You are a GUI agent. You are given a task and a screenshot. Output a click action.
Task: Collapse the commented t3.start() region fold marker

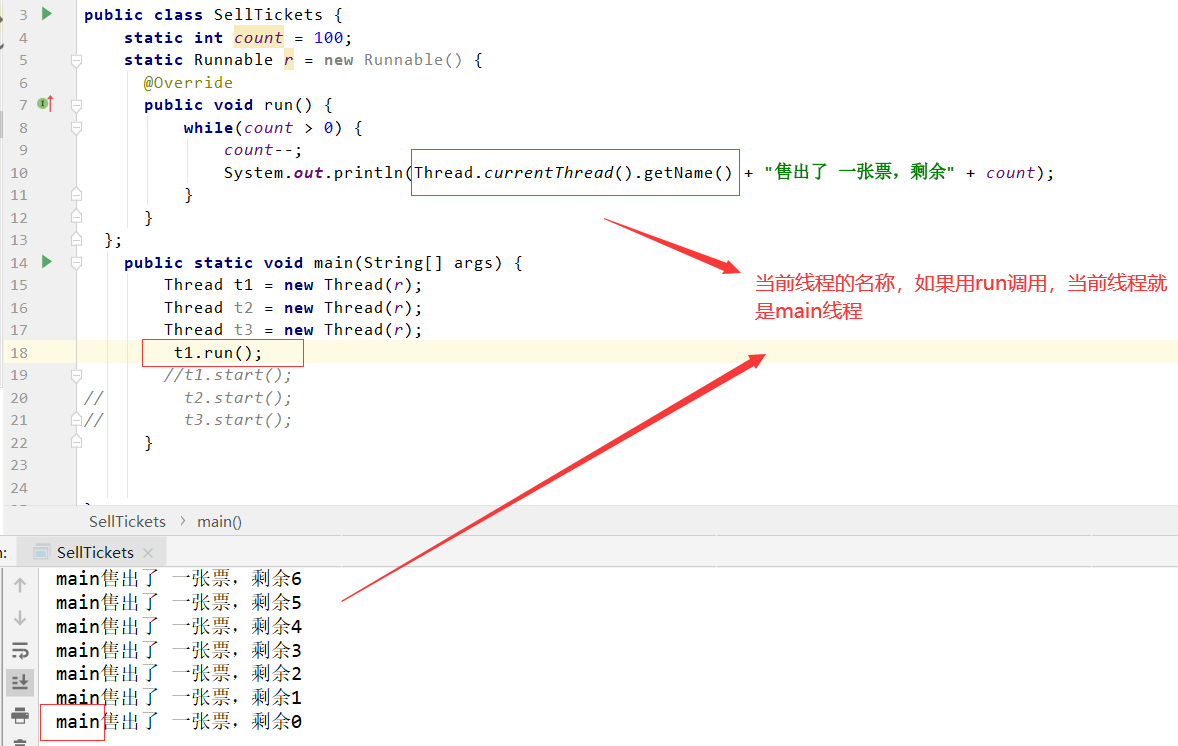point(75,420)
